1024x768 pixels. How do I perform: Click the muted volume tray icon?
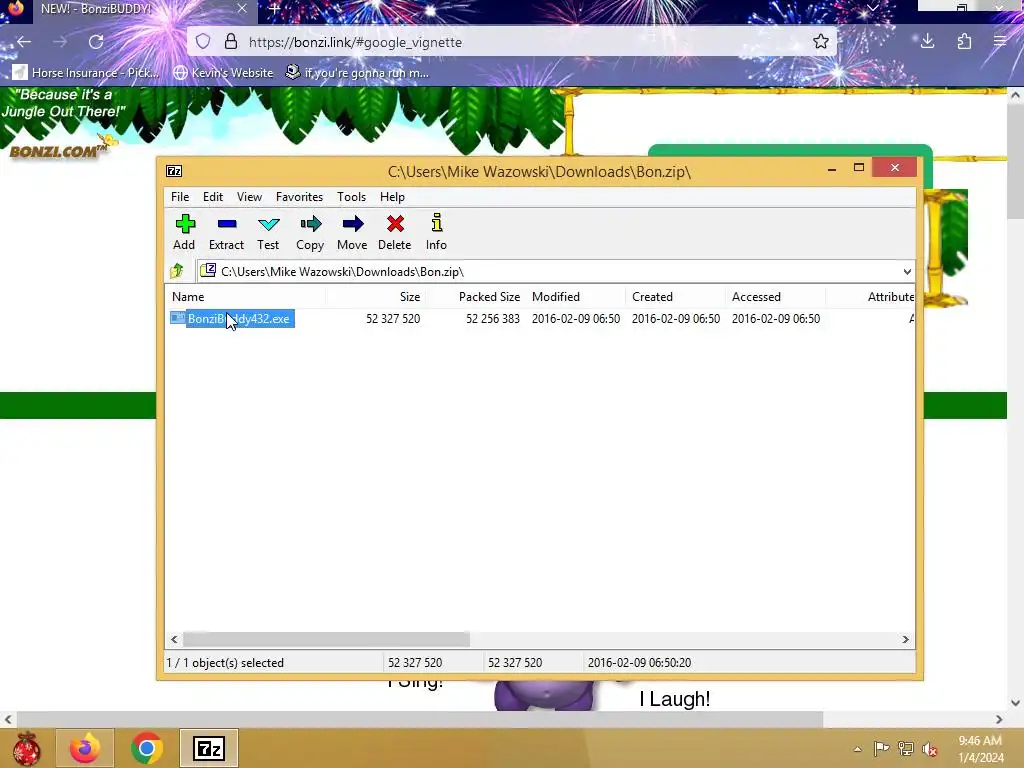pyautogui.click(x=929, y=749)
